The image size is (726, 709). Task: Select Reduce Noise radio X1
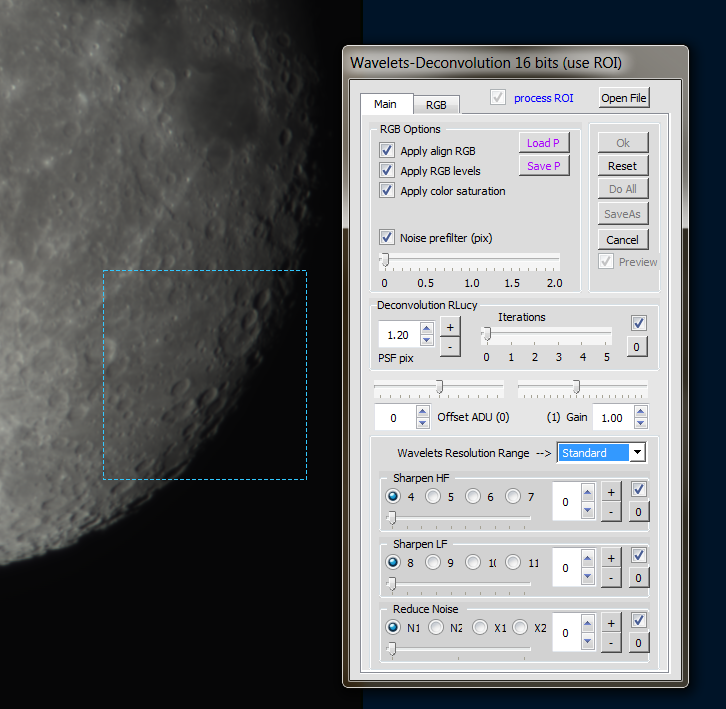(x=480, y=627)
